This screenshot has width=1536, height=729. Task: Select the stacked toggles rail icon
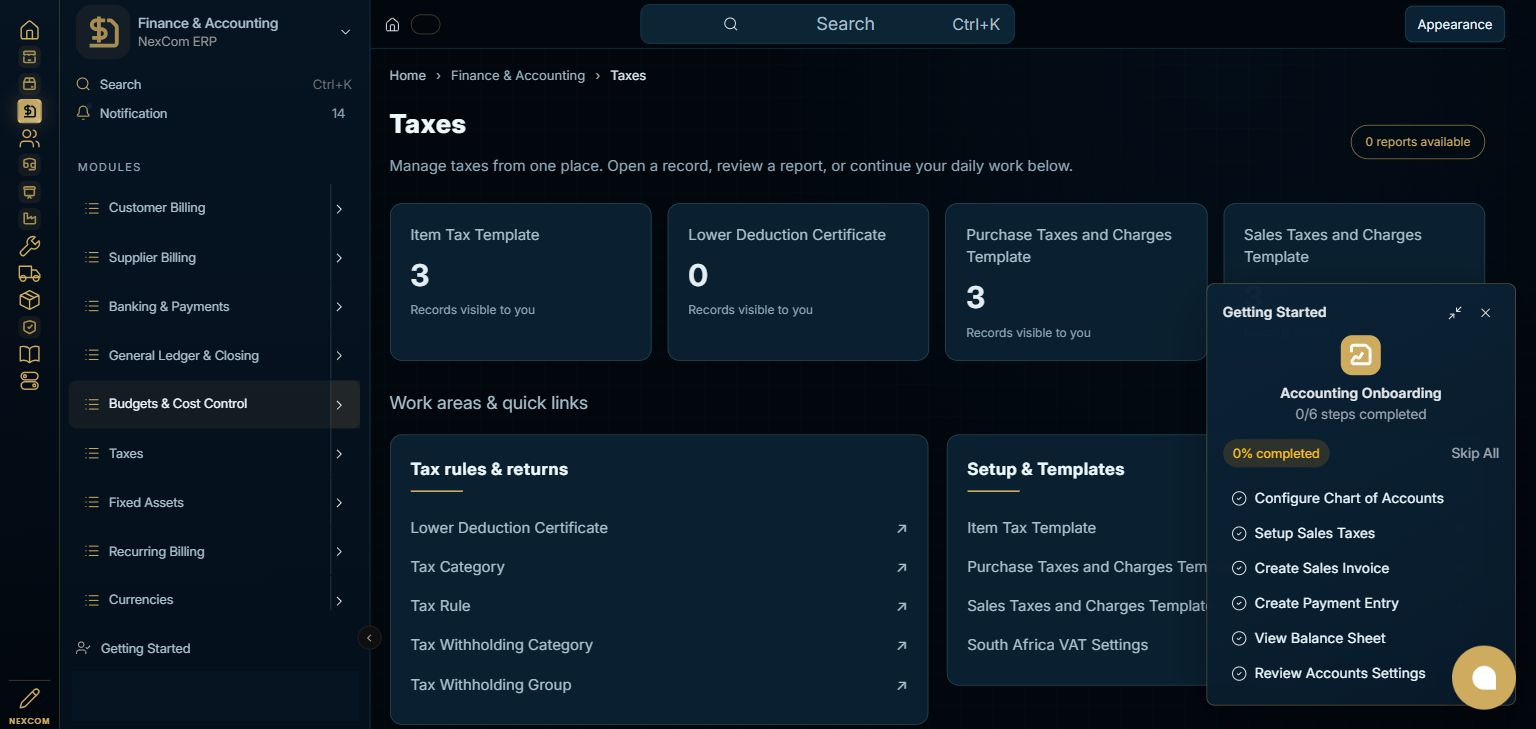tap(29, 381)
